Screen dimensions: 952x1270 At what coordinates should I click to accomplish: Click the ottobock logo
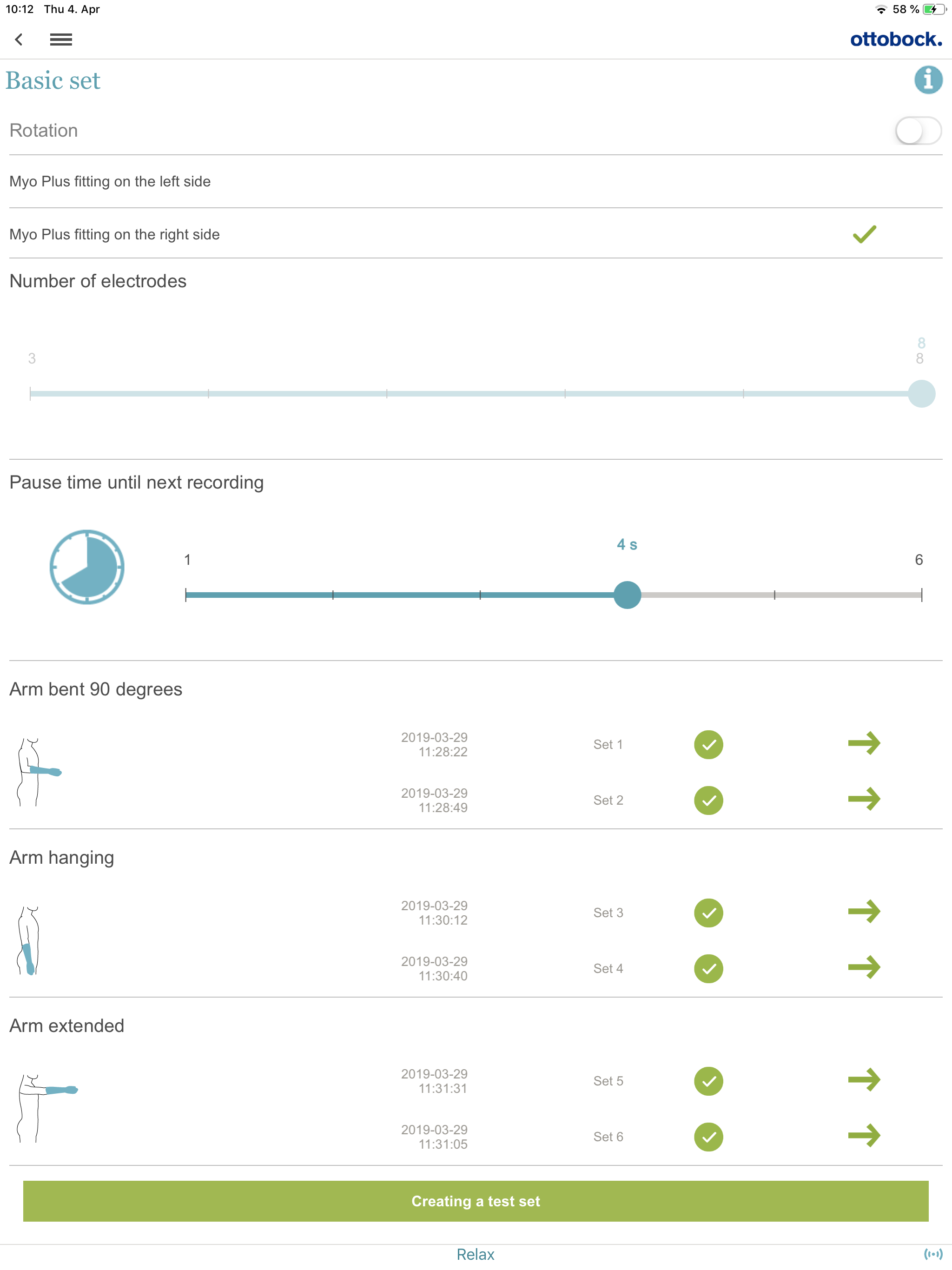point(896,39)
